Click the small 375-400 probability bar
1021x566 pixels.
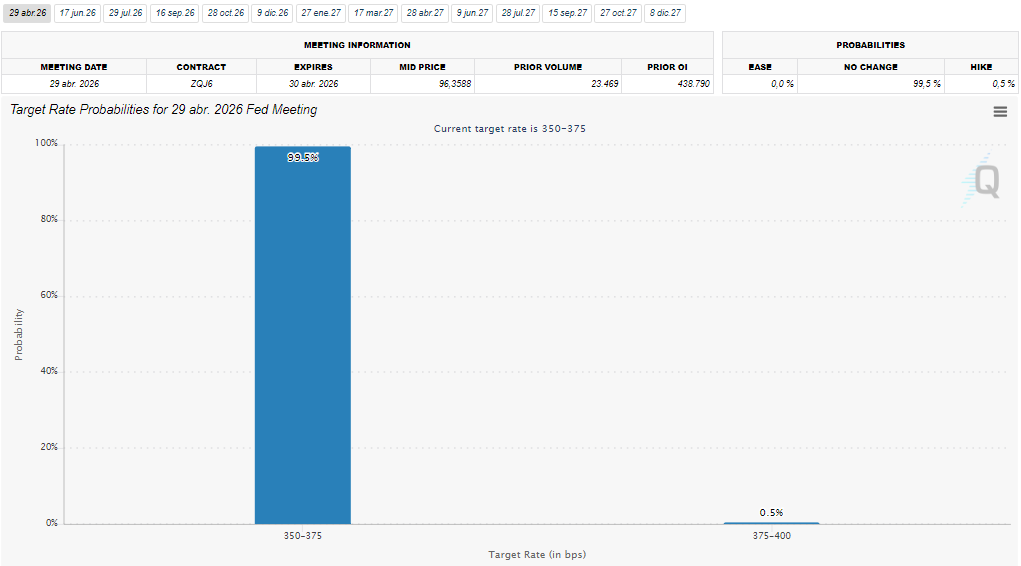pyautogui.click(x=771, y=522)
